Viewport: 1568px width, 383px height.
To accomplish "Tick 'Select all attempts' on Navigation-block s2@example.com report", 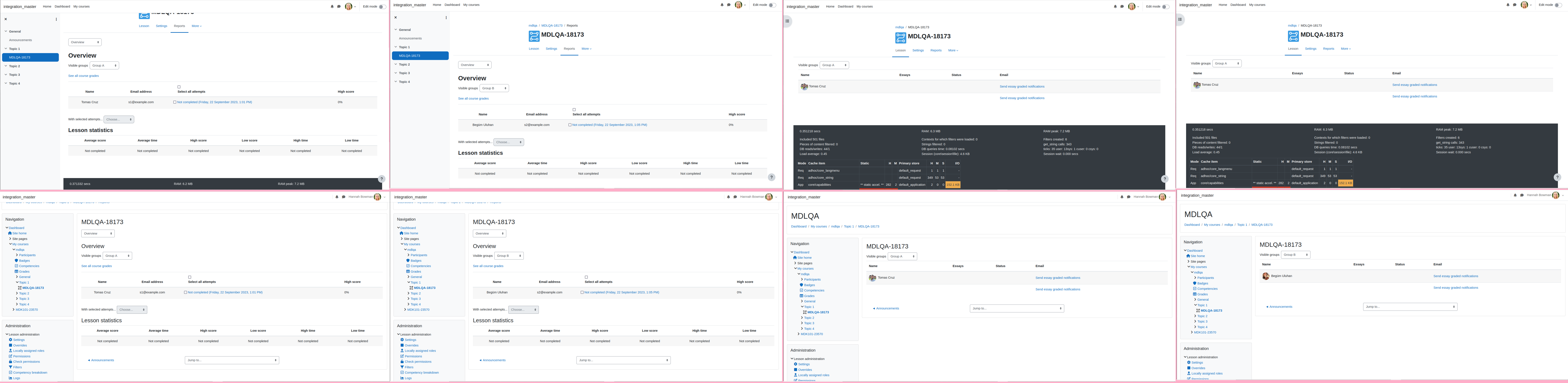I will coord(586,277).
